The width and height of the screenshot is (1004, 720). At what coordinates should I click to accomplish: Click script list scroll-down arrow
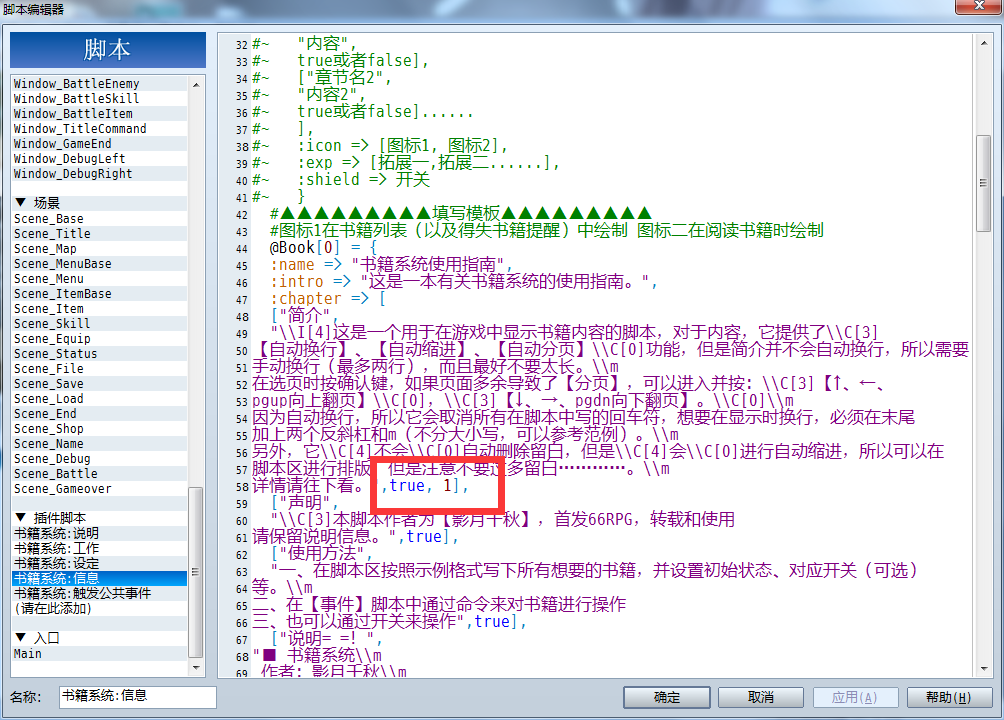[196, 667]
